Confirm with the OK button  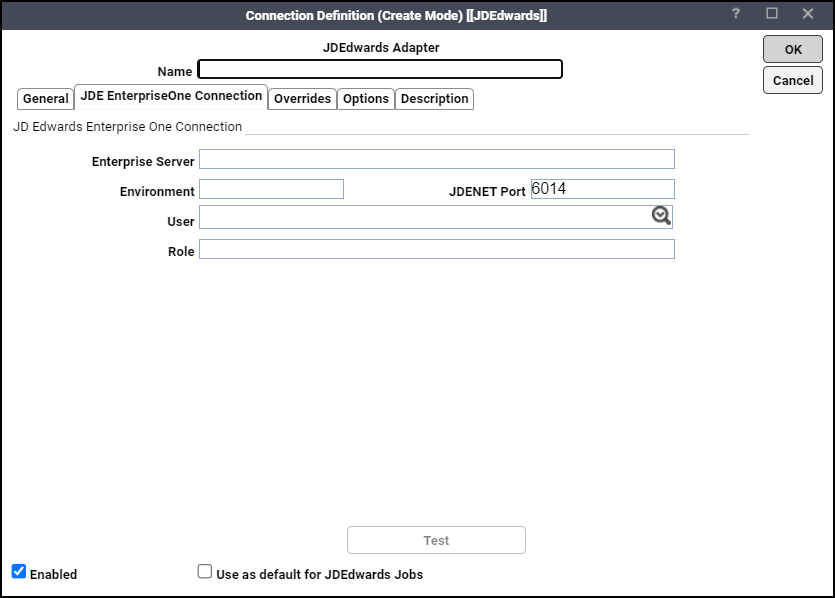[793, 50]
